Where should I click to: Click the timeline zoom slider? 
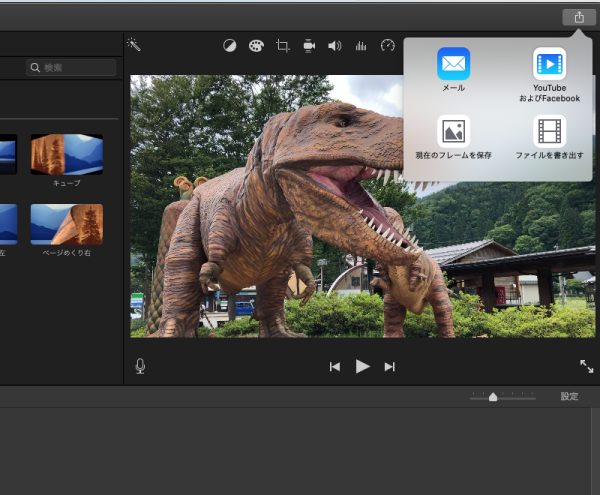[x=493, y=397]
